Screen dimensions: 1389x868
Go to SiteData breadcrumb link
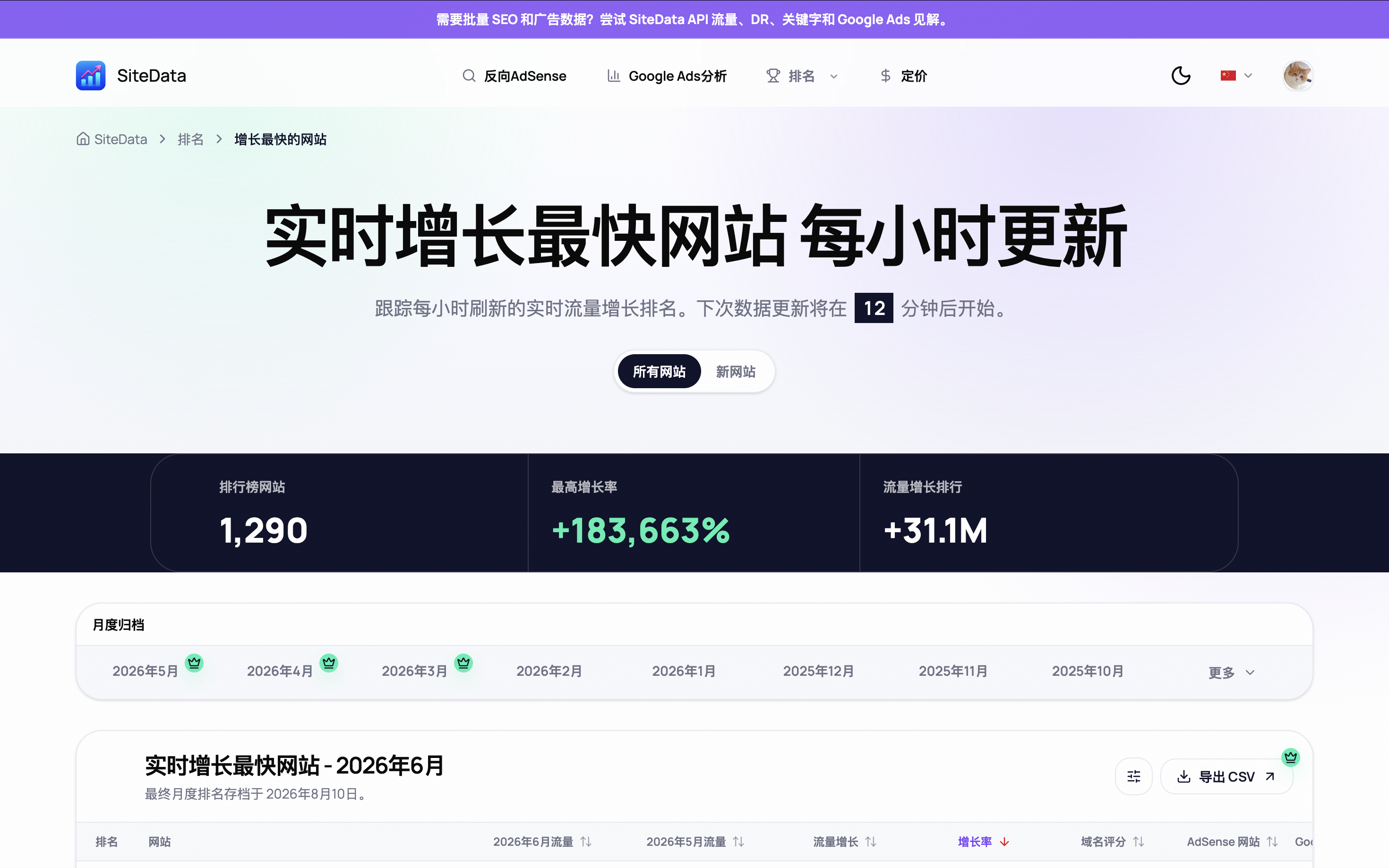tap(120, 139)
